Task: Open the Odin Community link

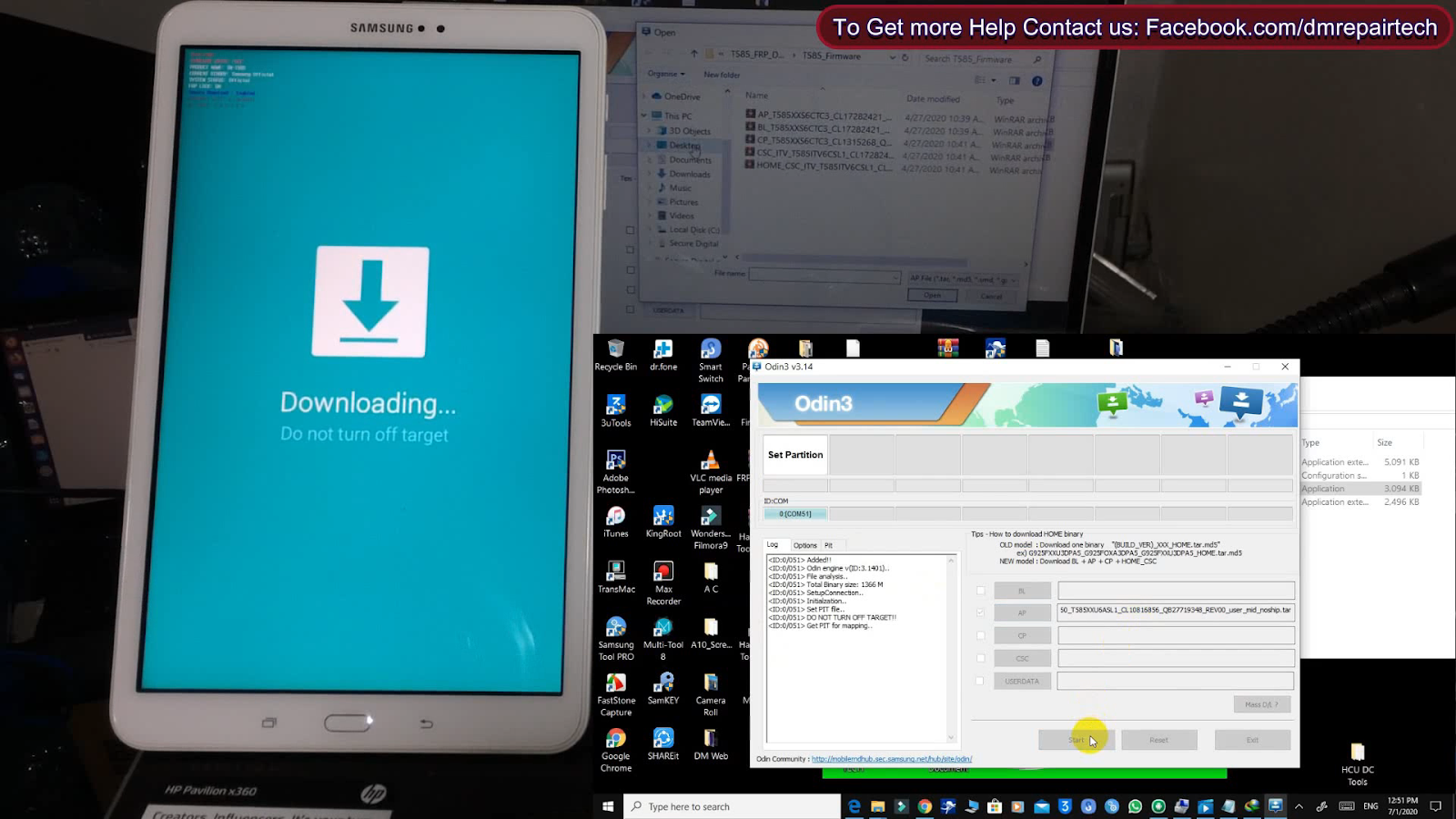Action: (892, 759)
